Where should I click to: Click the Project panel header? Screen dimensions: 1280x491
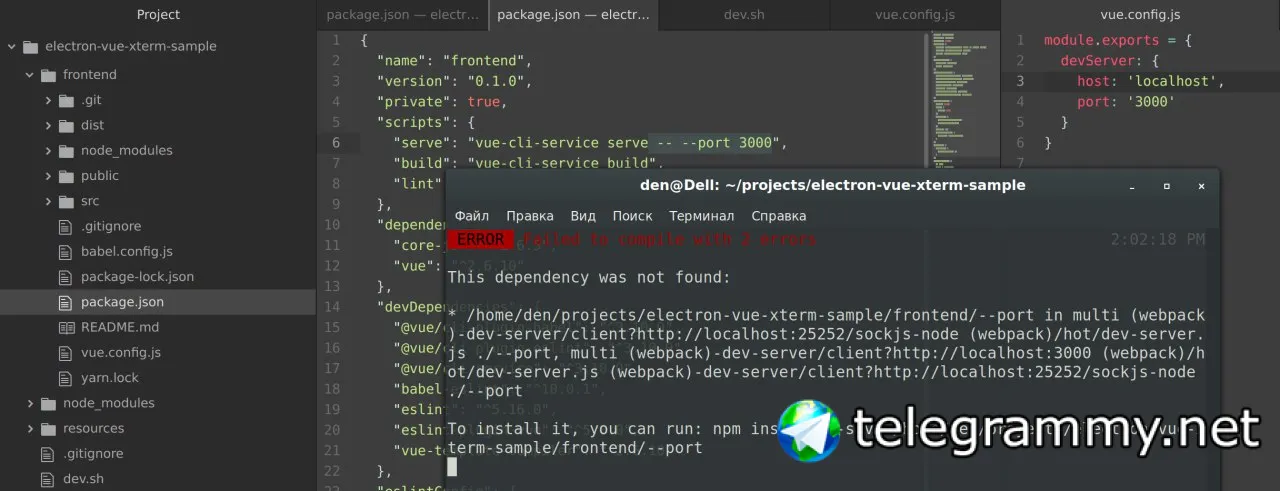click(x=158, y=15)
